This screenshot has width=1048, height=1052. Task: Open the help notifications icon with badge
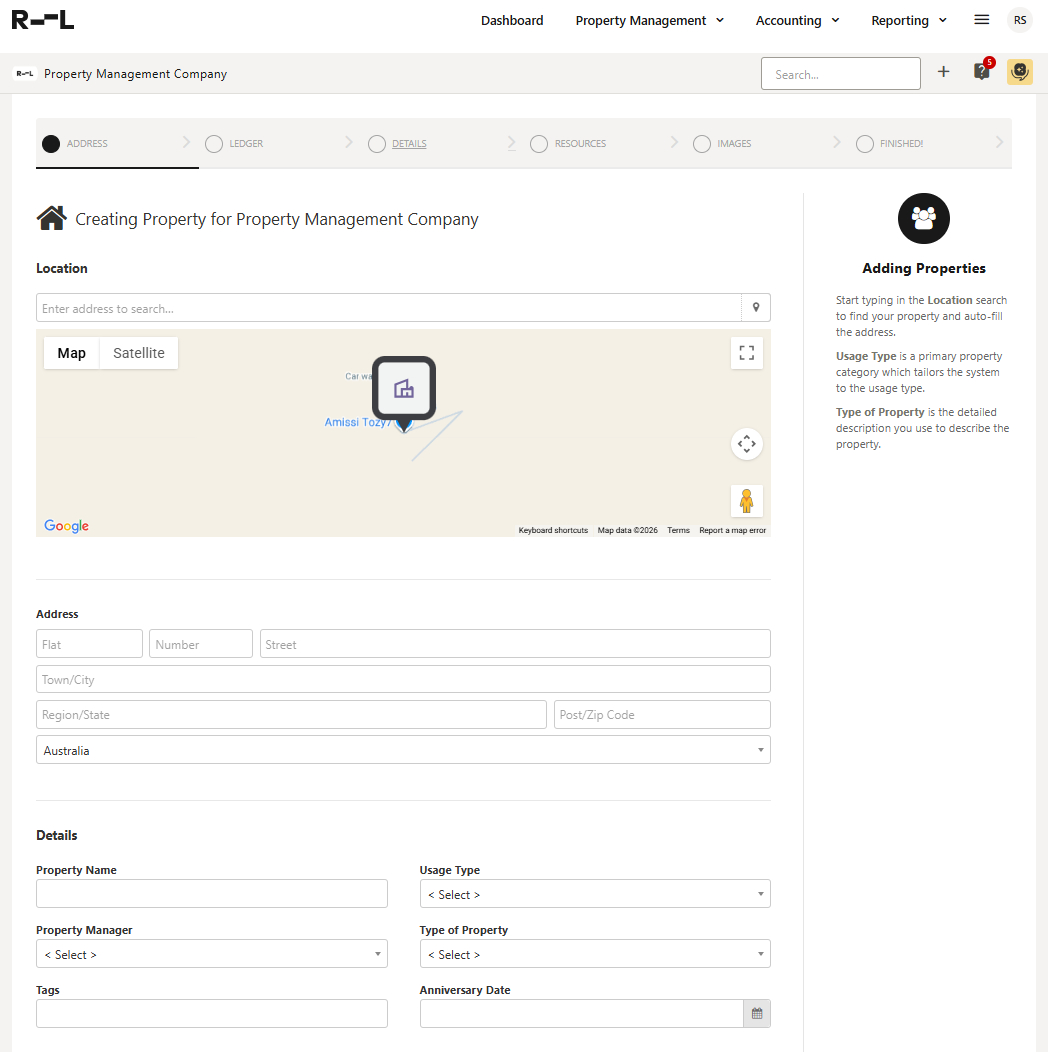pyautogui.click(x=982, y=72)
